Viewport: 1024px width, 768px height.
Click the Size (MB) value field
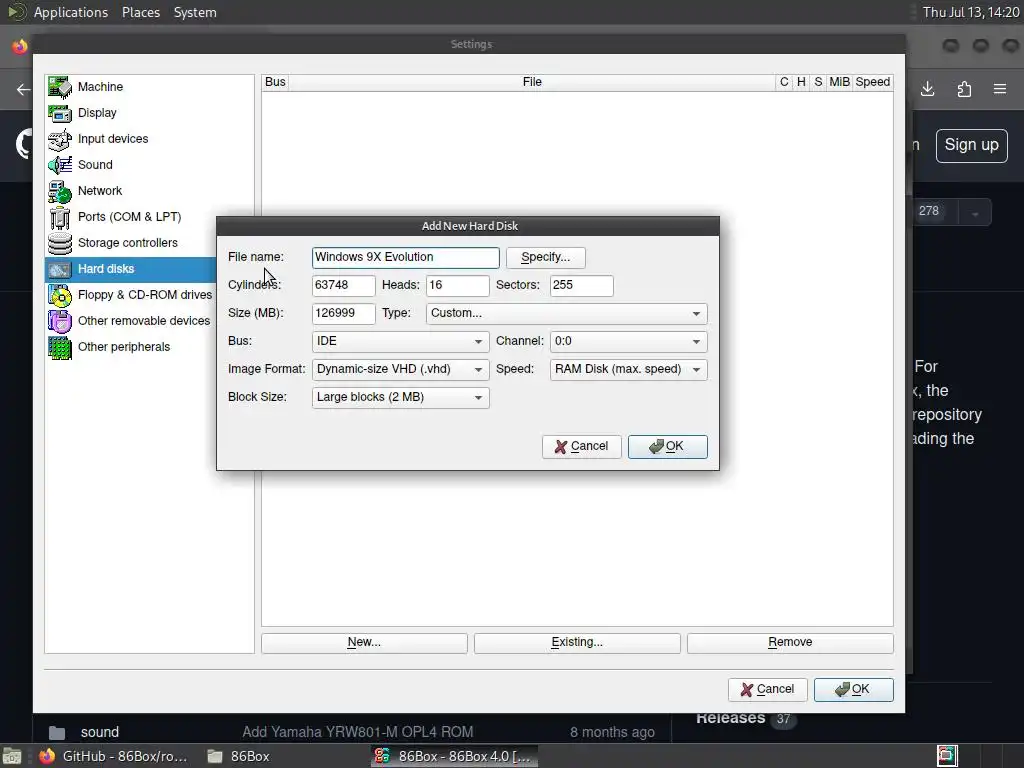pos(344,313)
